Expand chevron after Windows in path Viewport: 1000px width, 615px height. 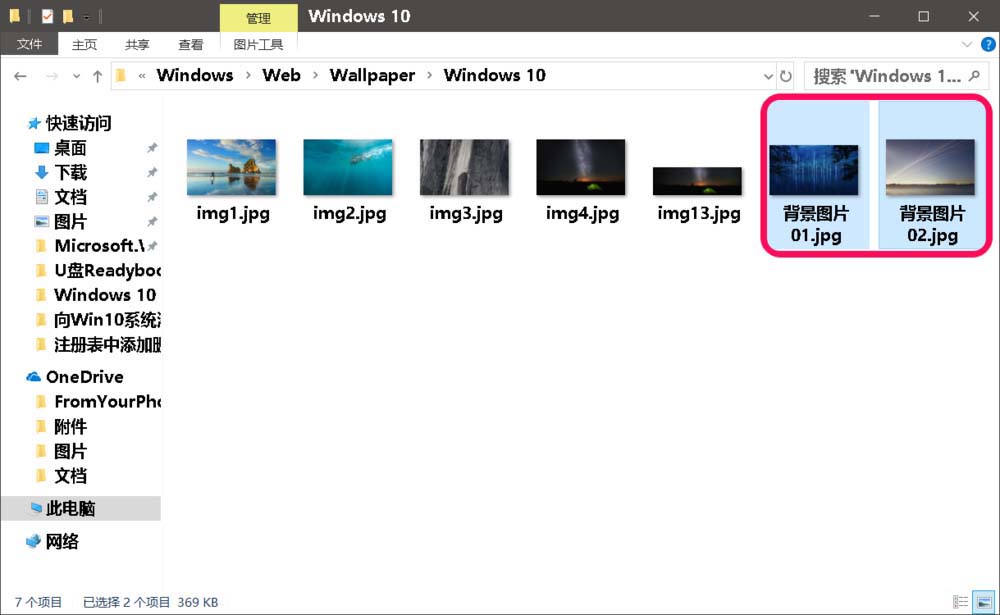(x=248, y=75)
